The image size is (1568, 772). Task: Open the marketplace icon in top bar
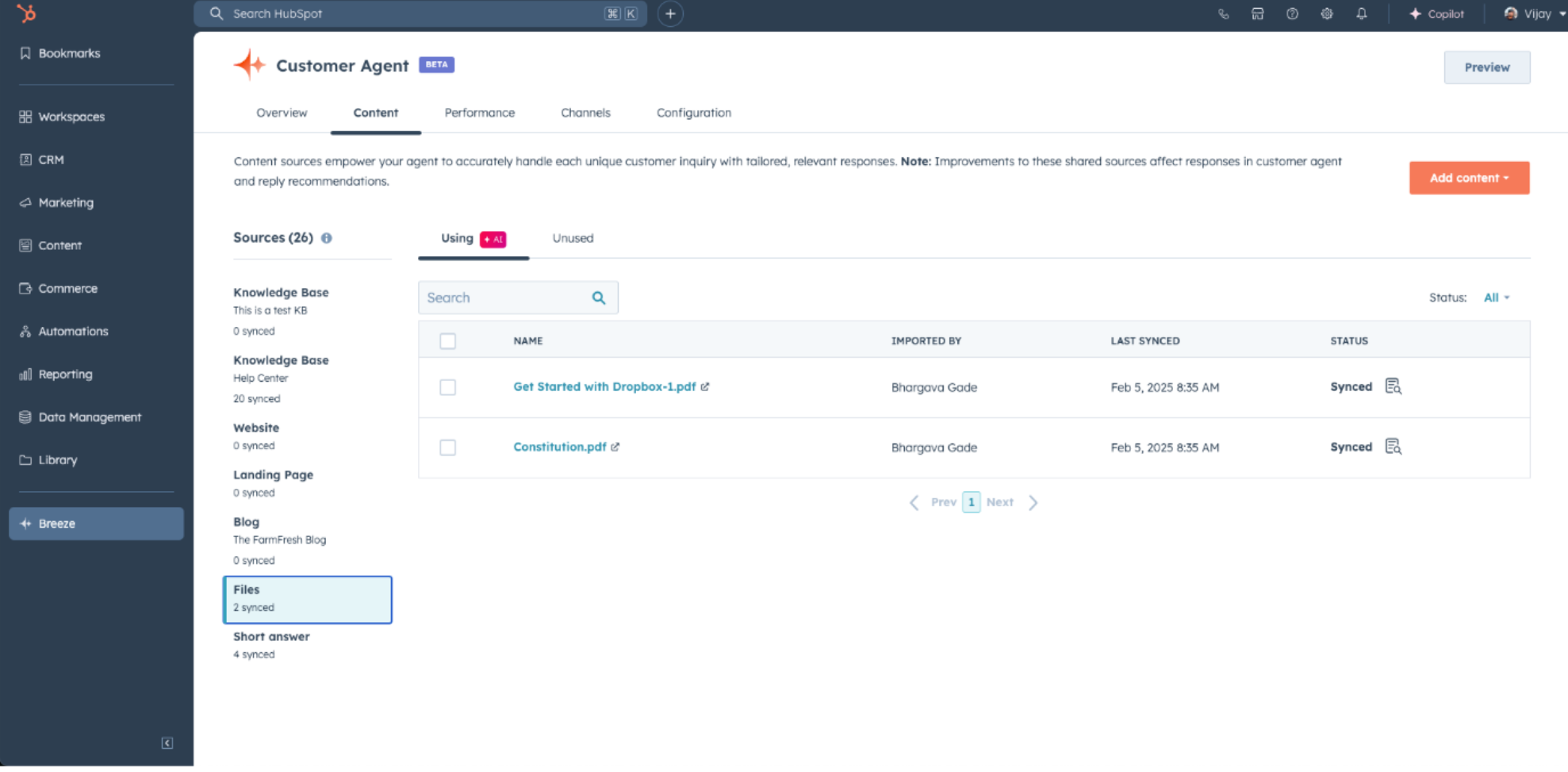click(x=1257, y=13)
